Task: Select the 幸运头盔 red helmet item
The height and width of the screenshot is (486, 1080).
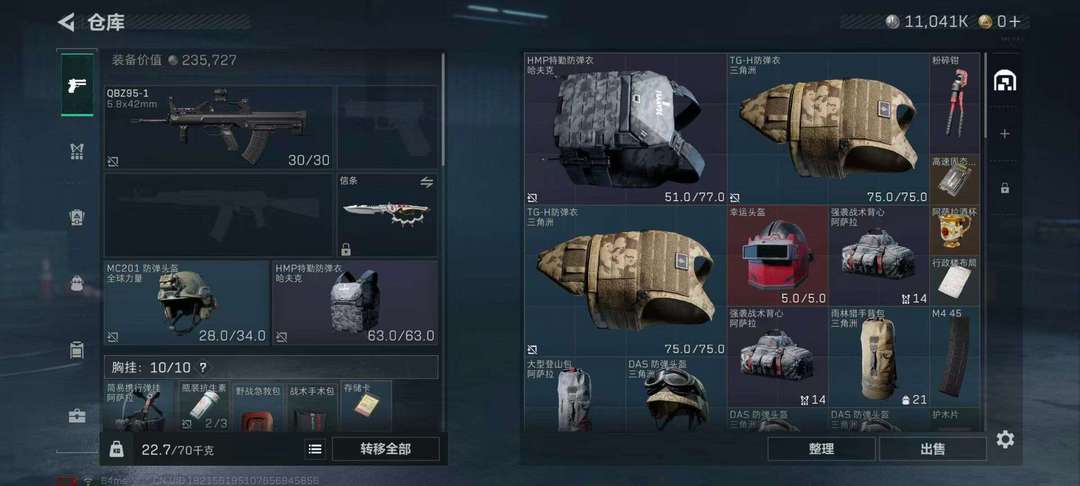Action: point(778,256)
